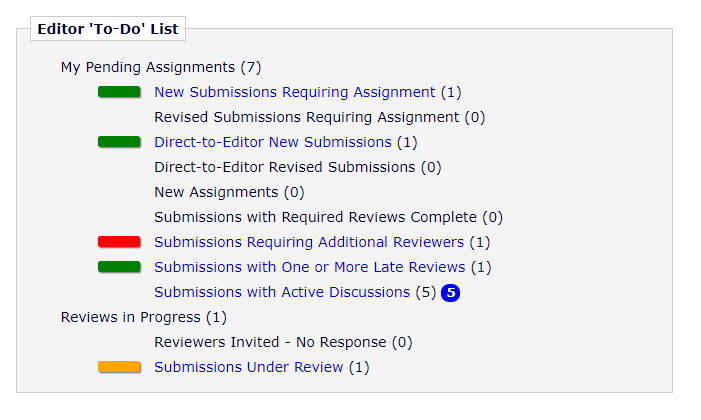Click the Editor 'To-Do' List title

(x=107, y=29)
